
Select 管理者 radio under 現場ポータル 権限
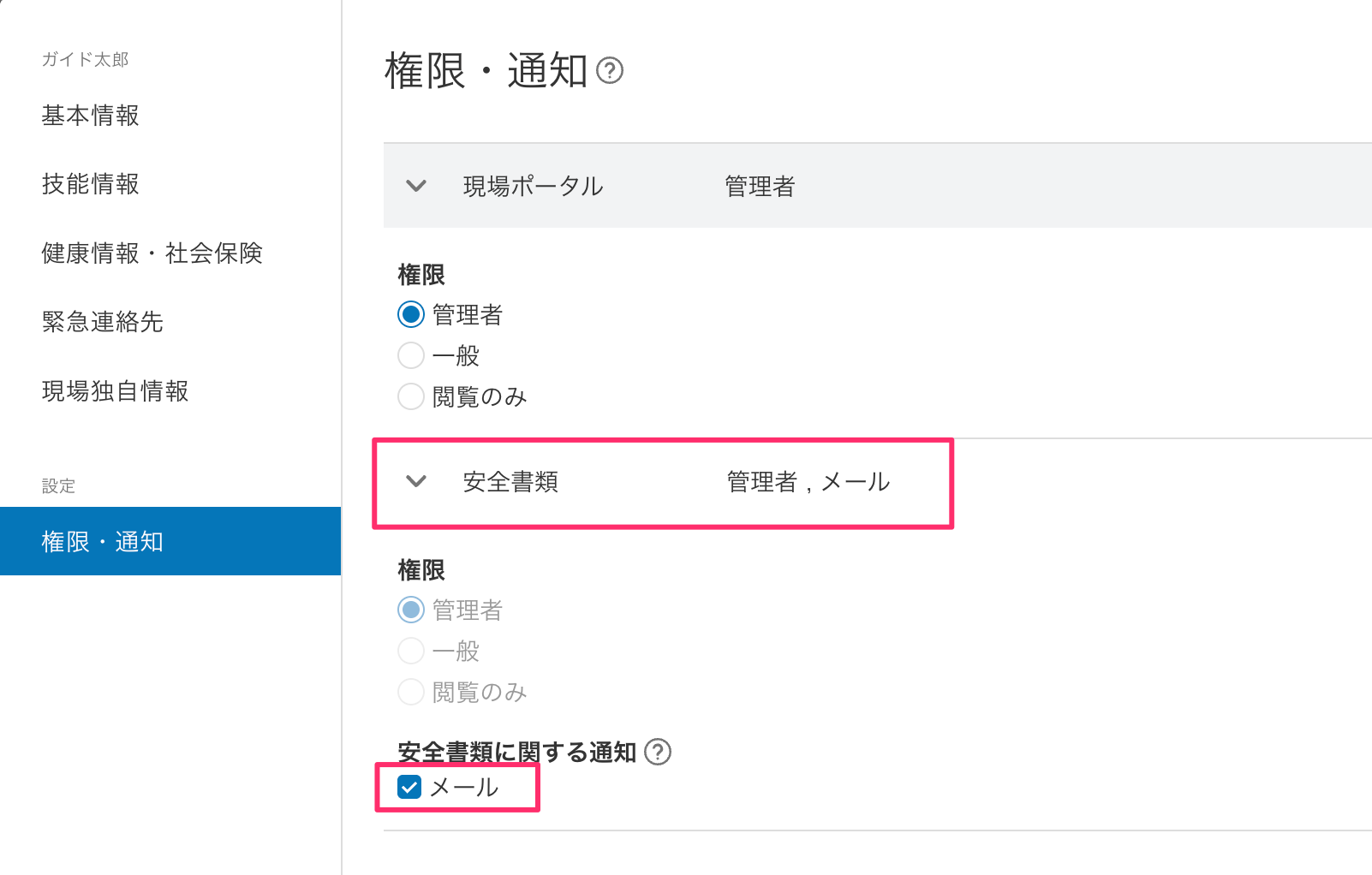[411, 315]
